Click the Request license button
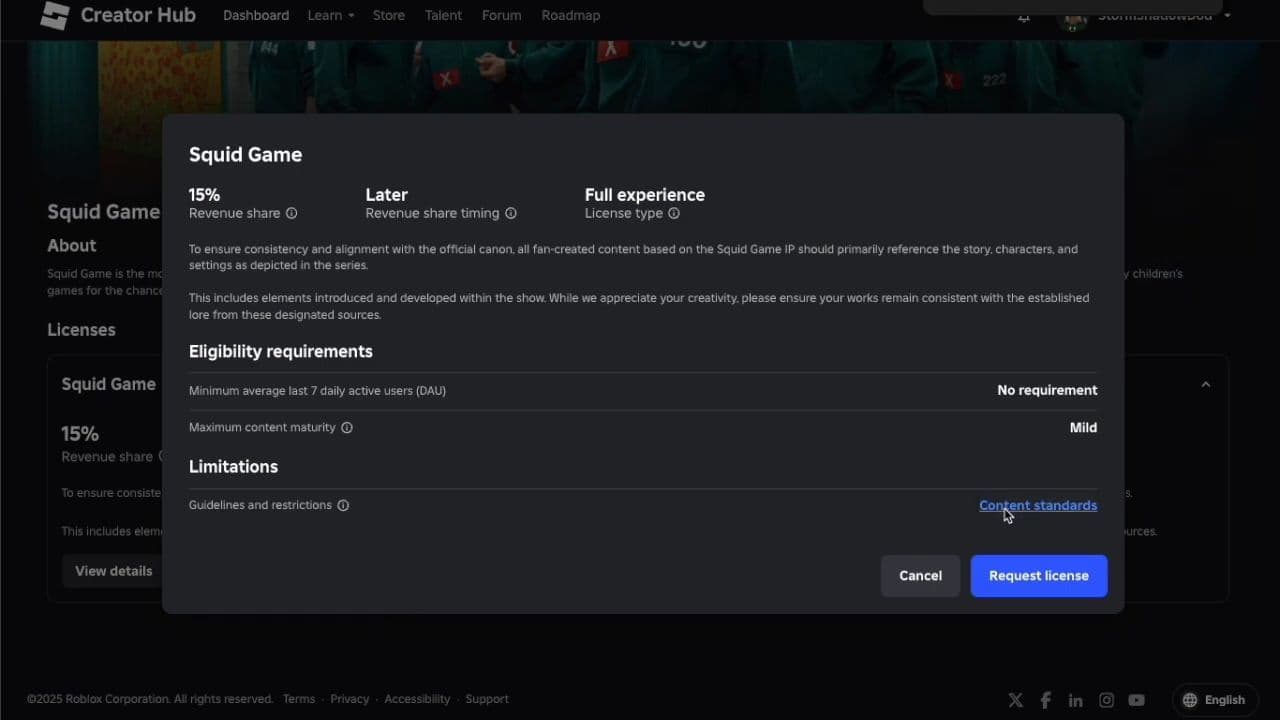This screenshot has width=1280, height=720. tap(1038, 575)
